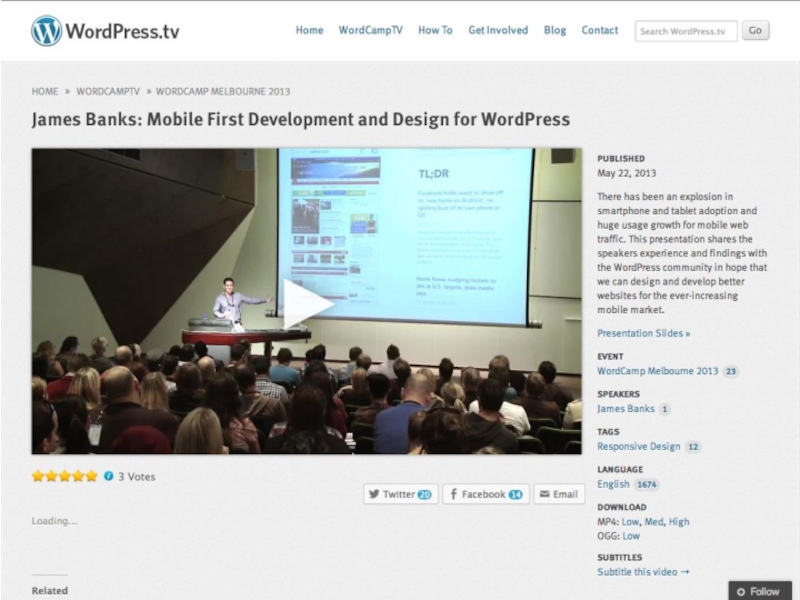800x600 pixels.
Task: Share the video by Email
Action: tap(559, 494)
